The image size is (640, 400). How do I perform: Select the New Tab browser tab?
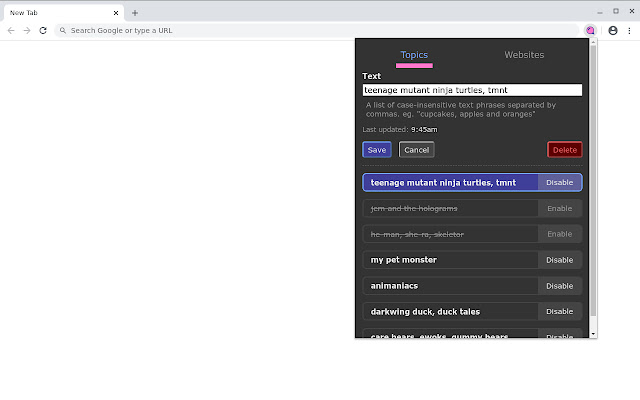(63, 13)
